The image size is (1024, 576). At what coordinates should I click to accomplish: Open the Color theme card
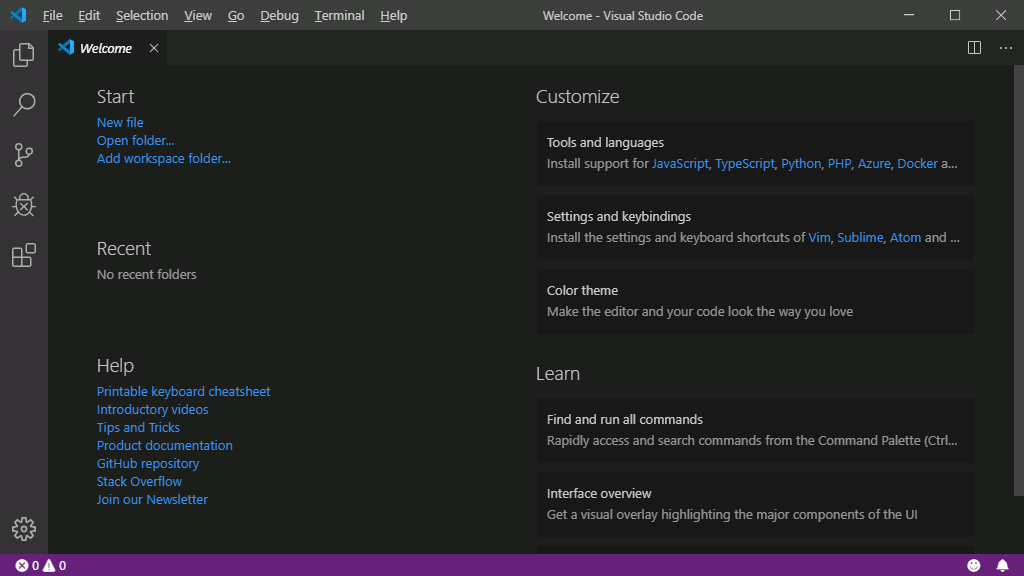(x=755, y=301)
